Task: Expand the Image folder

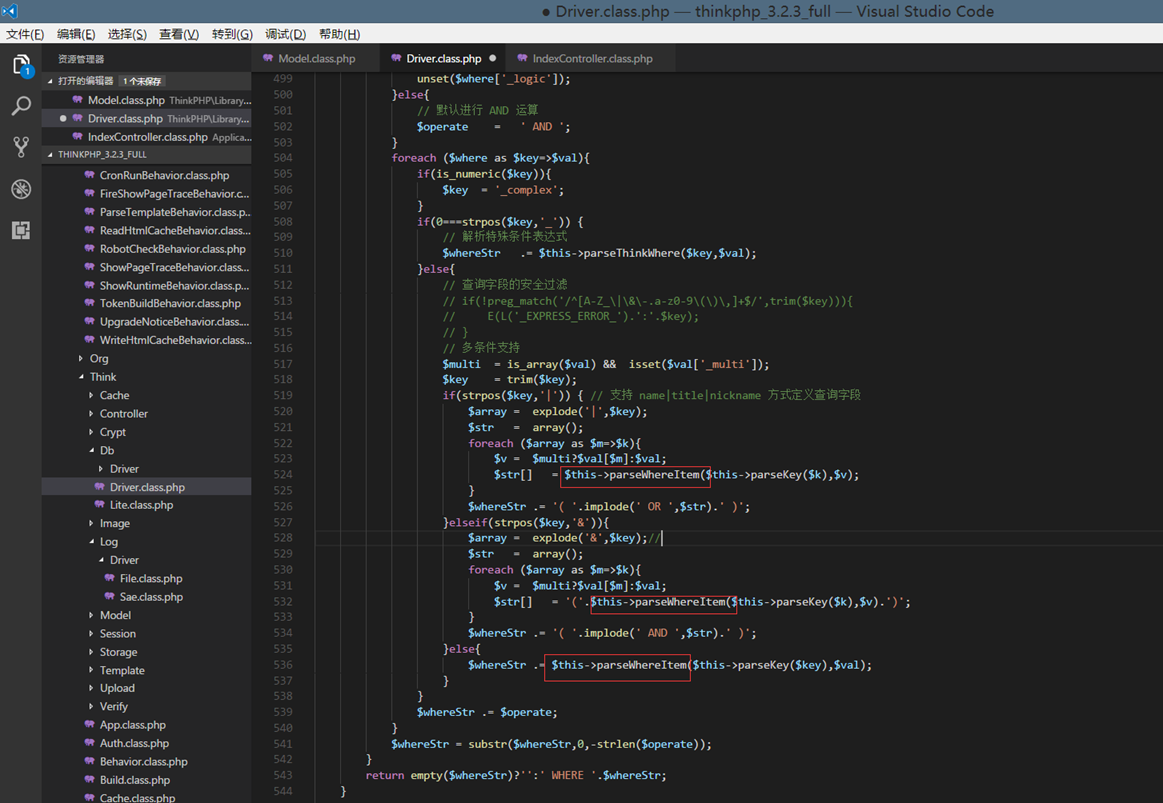Action: (91, 523)
